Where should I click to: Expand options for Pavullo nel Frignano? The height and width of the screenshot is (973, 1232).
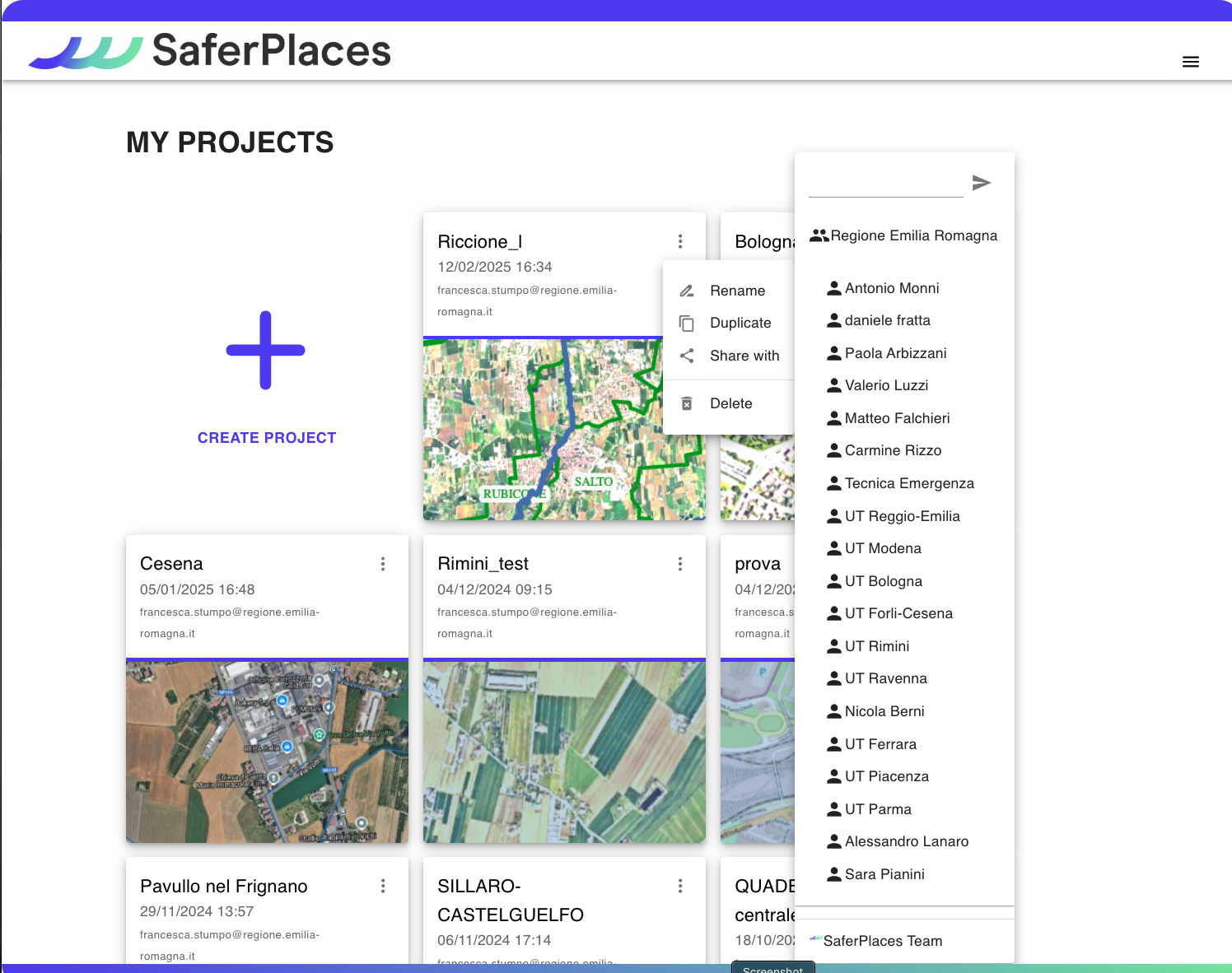383,886
